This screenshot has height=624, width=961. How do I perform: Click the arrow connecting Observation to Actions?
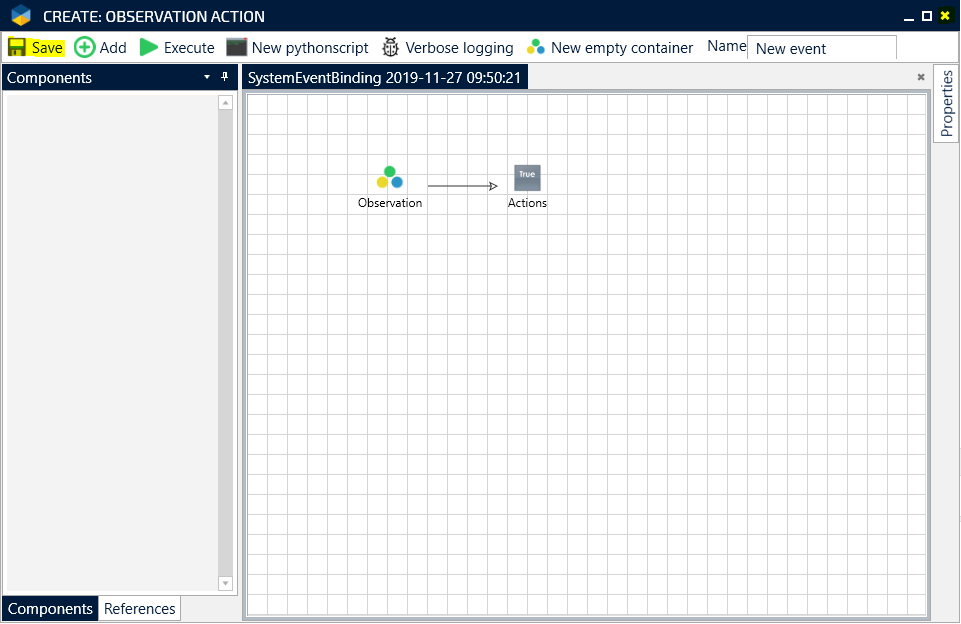pyautogui.click(x=462, y=186)
